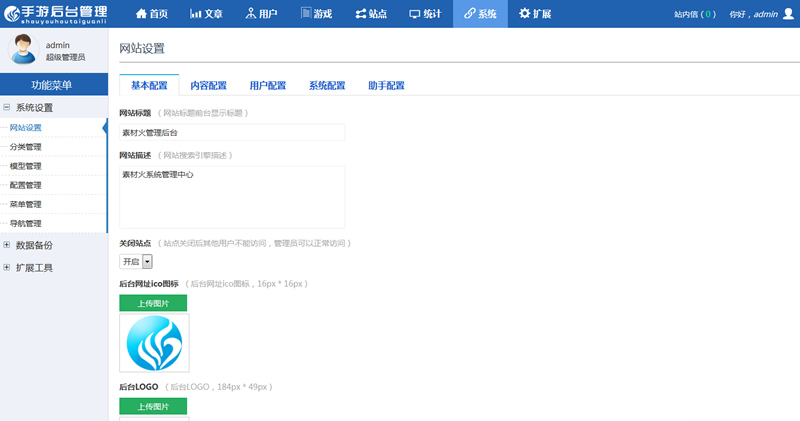Click 上传图片 under 后台网址ico图标
The image size is (800, 421).
pos(153,303)
